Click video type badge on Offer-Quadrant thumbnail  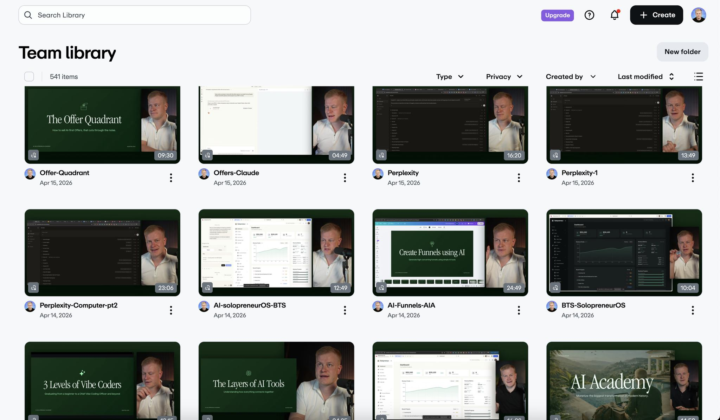coord(34,155)
